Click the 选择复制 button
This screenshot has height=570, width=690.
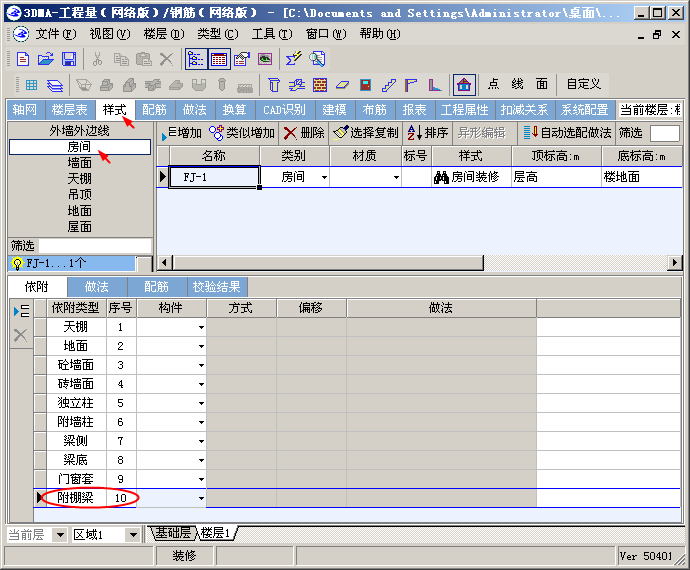(x=366, y=133)
